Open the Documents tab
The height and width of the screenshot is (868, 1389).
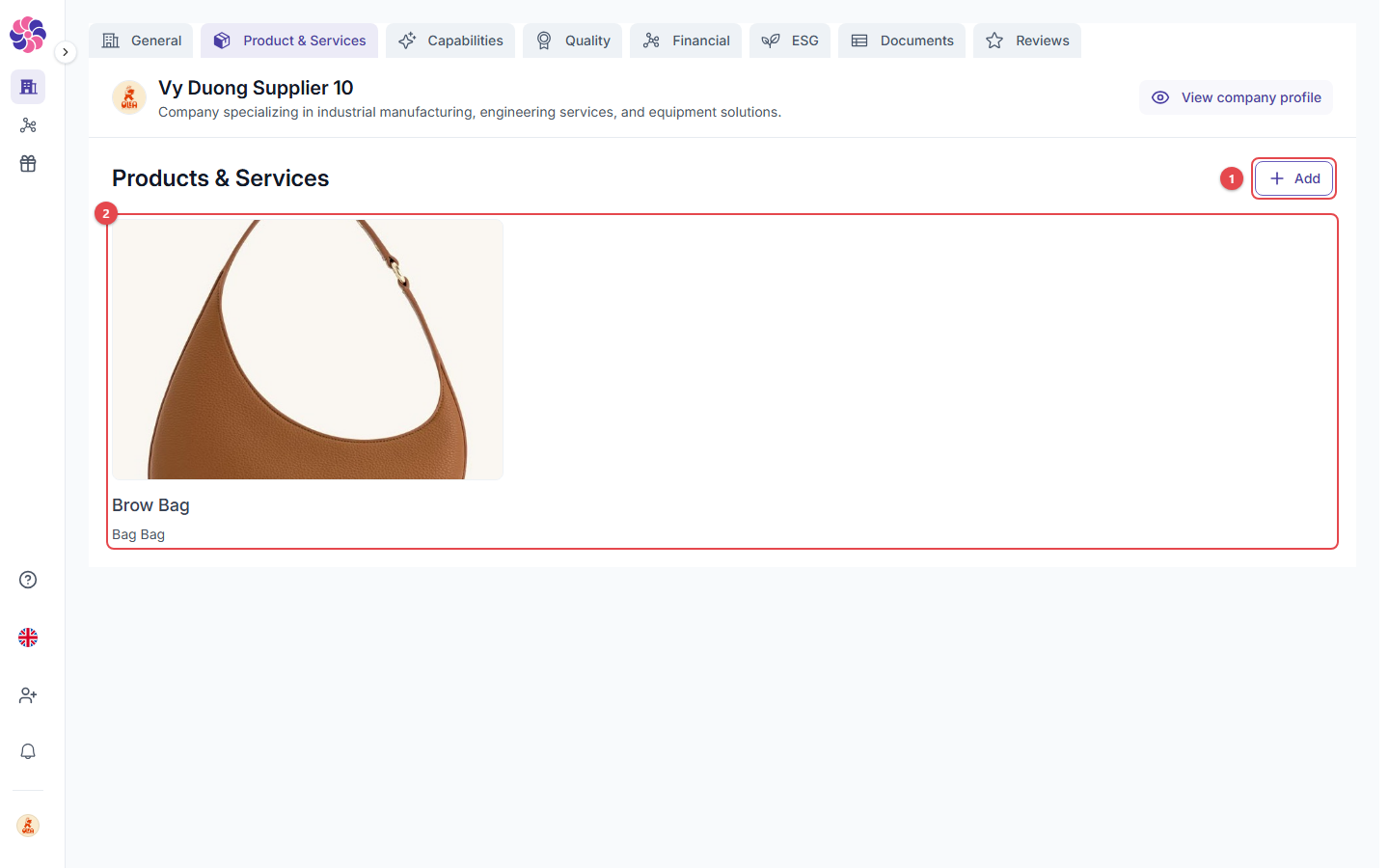902,41
